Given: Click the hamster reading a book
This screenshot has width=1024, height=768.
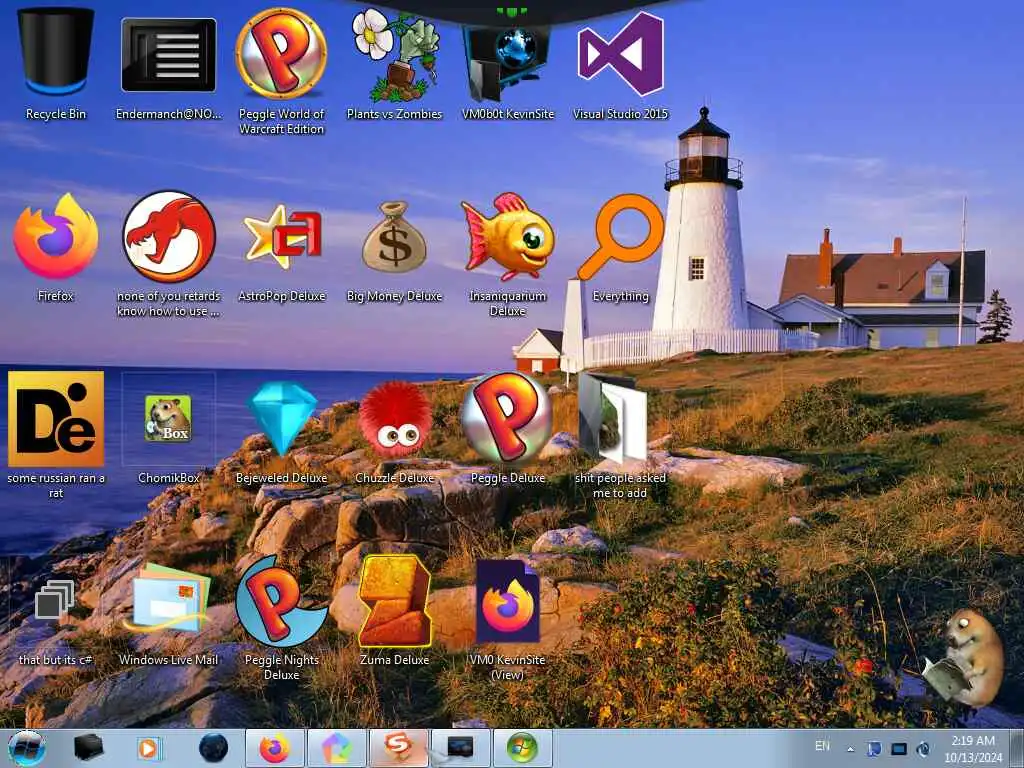Looking at the screenshot, I should (x=961, y=658).
